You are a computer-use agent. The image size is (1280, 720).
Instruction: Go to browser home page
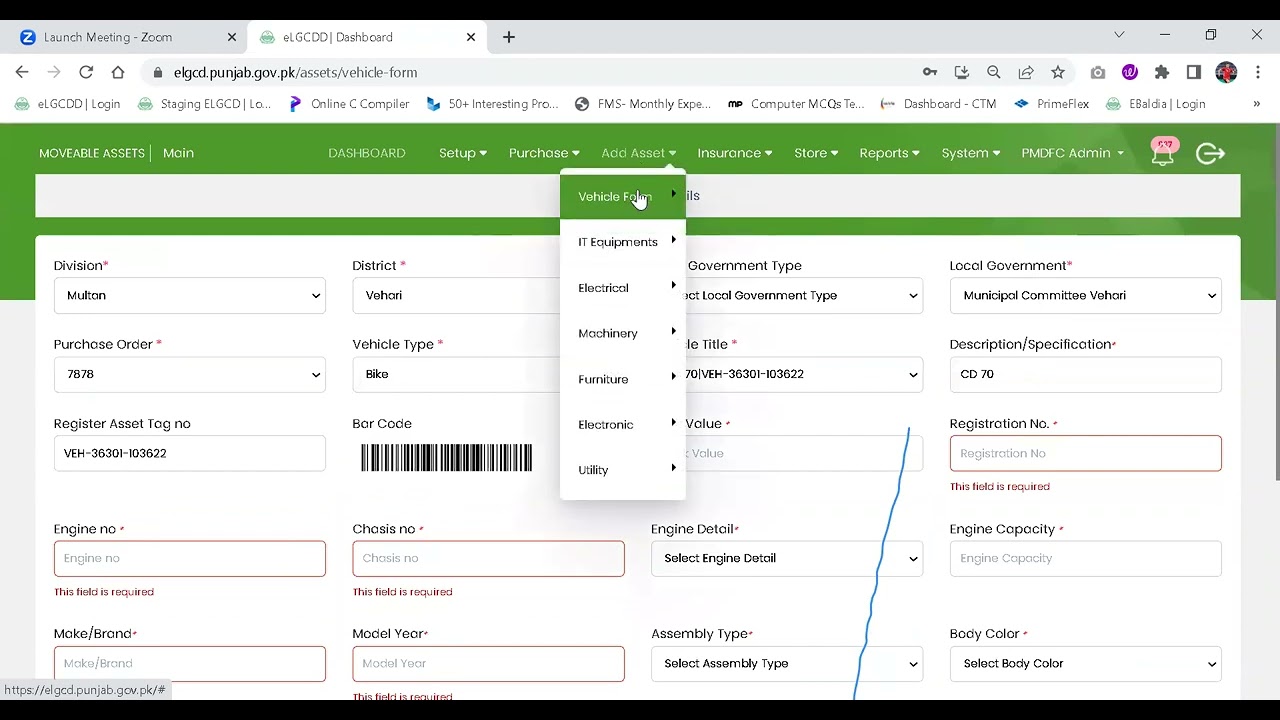pos(118,72)
